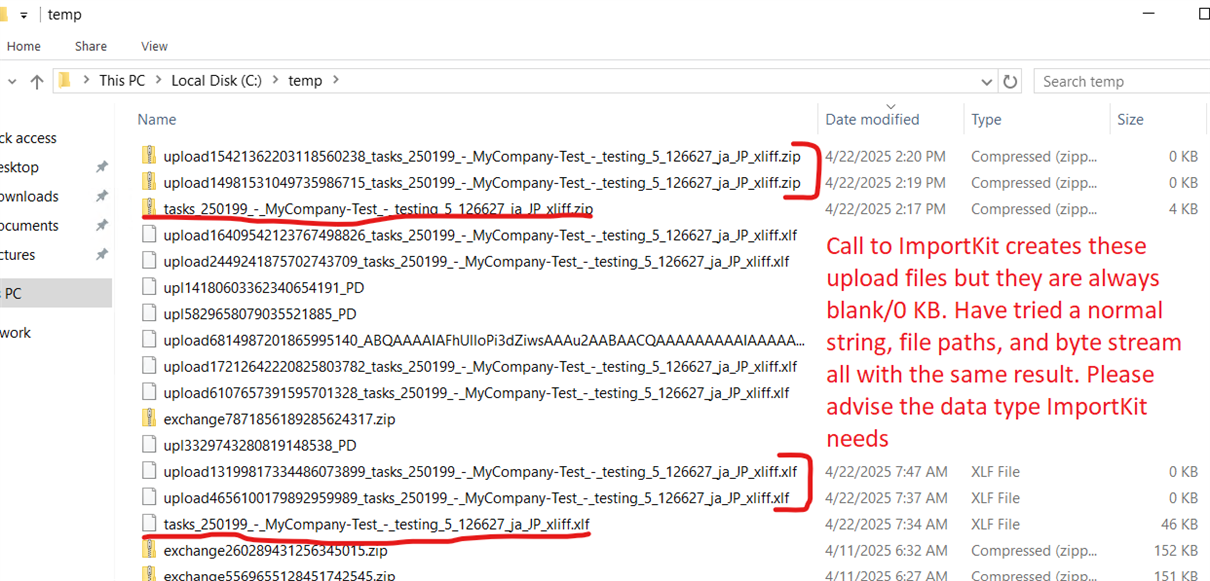Viewport: 1210px width, 581px height.
Task: Select file upload1542136220311856​0238 xliff.zip
Action: [482, 156]
